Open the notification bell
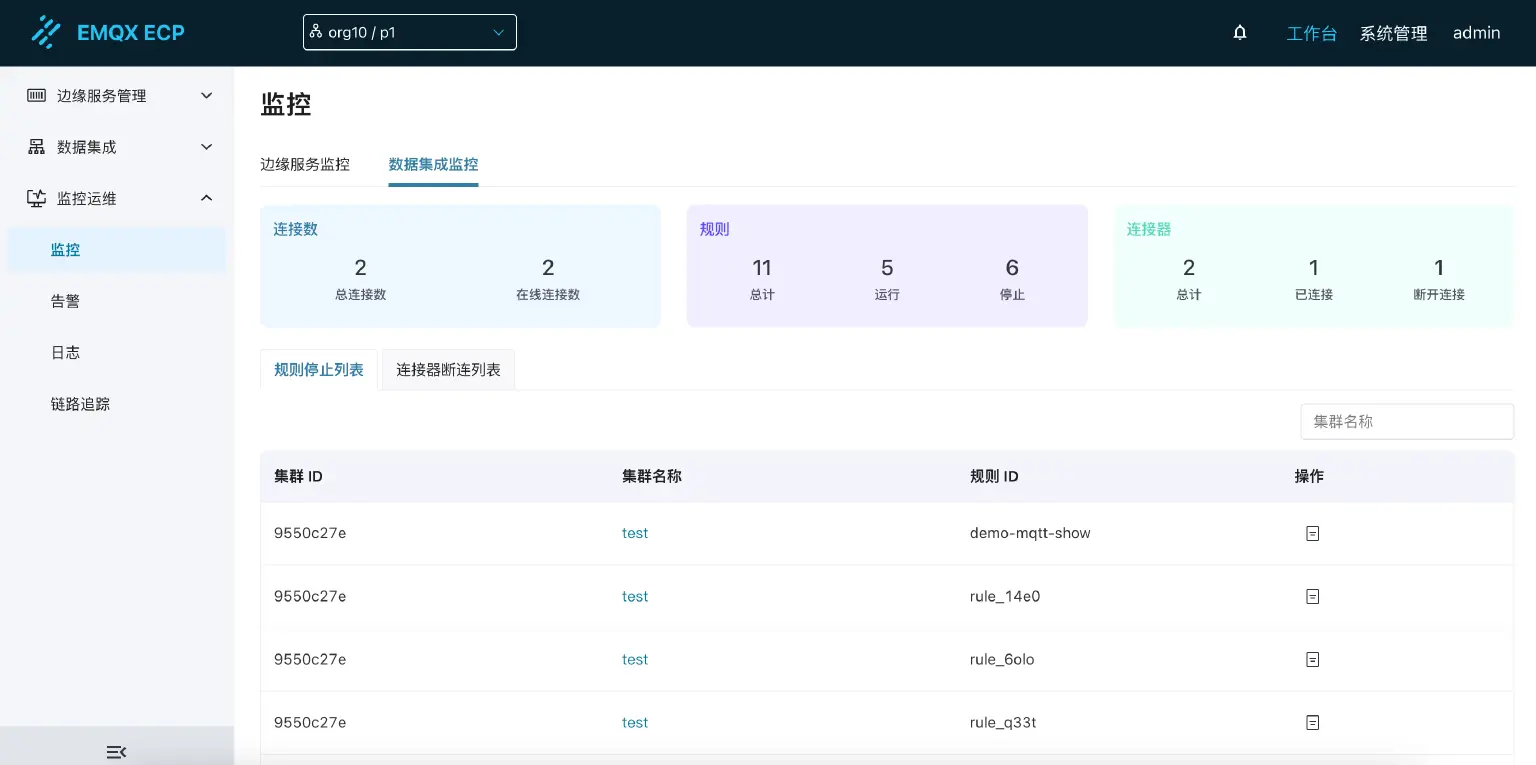Viewport: 1536px width, 765px height. 1240,32
